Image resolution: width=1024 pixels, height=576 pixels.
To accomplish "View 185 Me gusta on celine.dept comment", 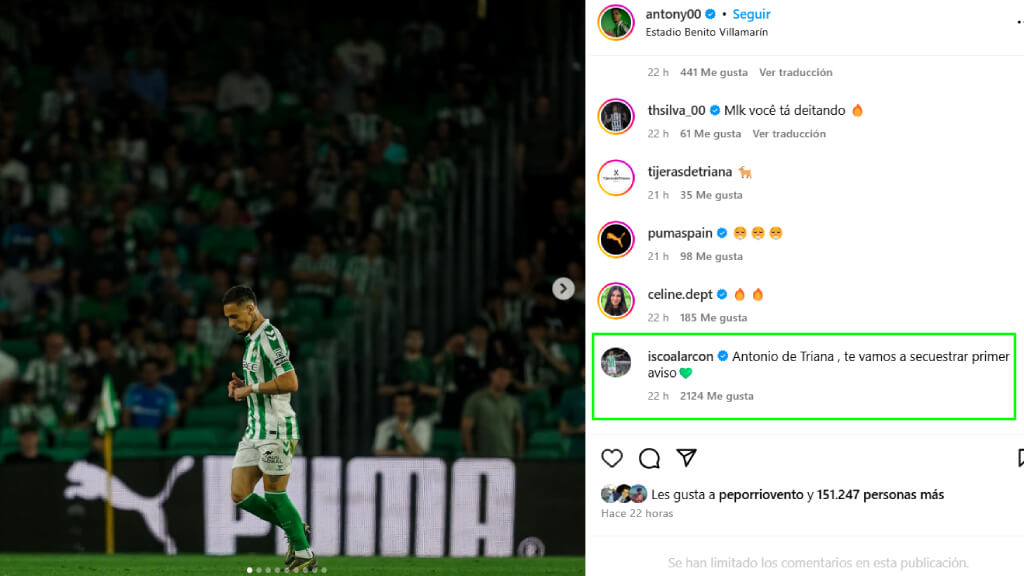I will pos(713,318).
